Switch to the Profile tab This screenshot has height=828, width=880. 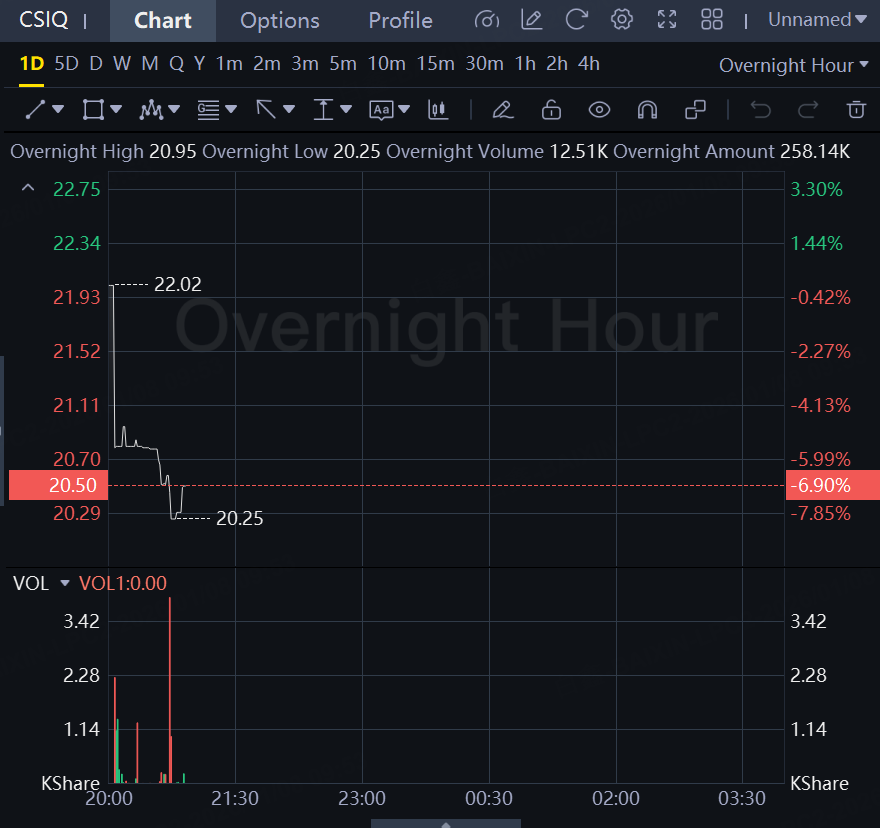400,21
